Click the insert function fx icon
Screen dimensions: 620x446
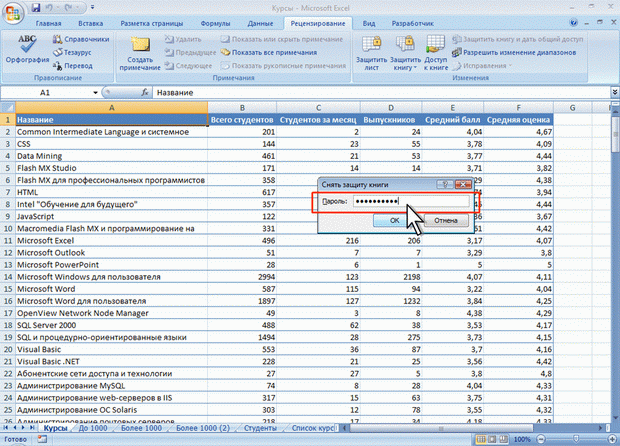pyautogui.click(x=145, y=92)
